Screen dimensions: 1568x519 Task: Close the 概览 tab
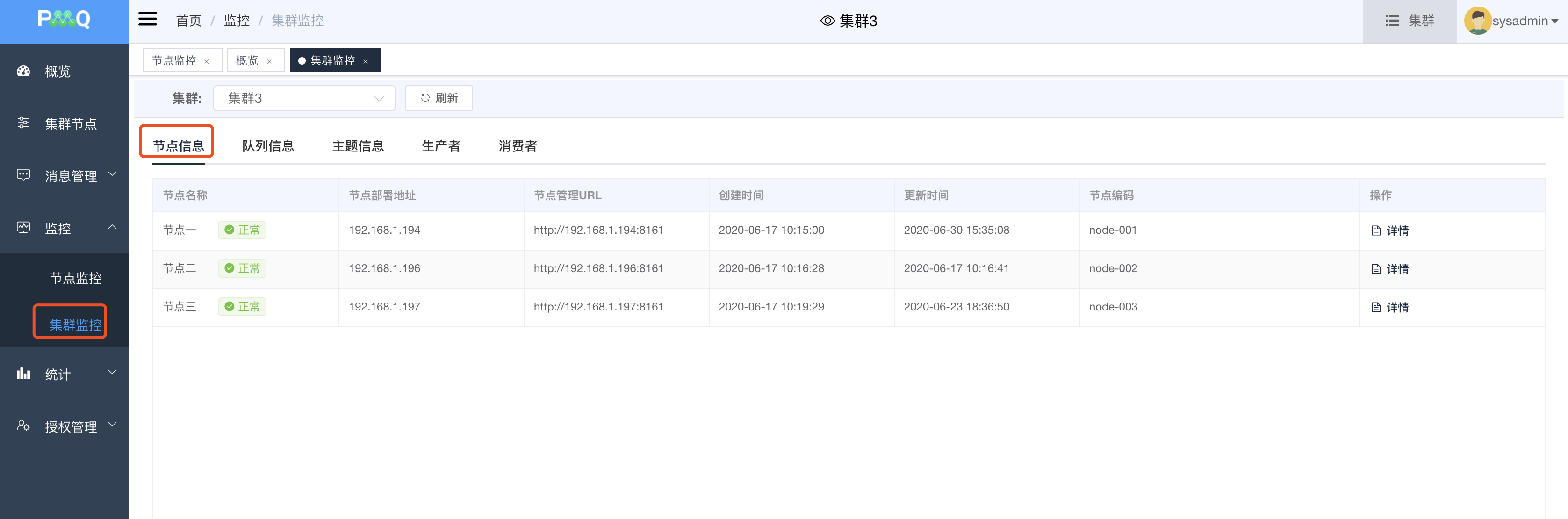[269, 61]
